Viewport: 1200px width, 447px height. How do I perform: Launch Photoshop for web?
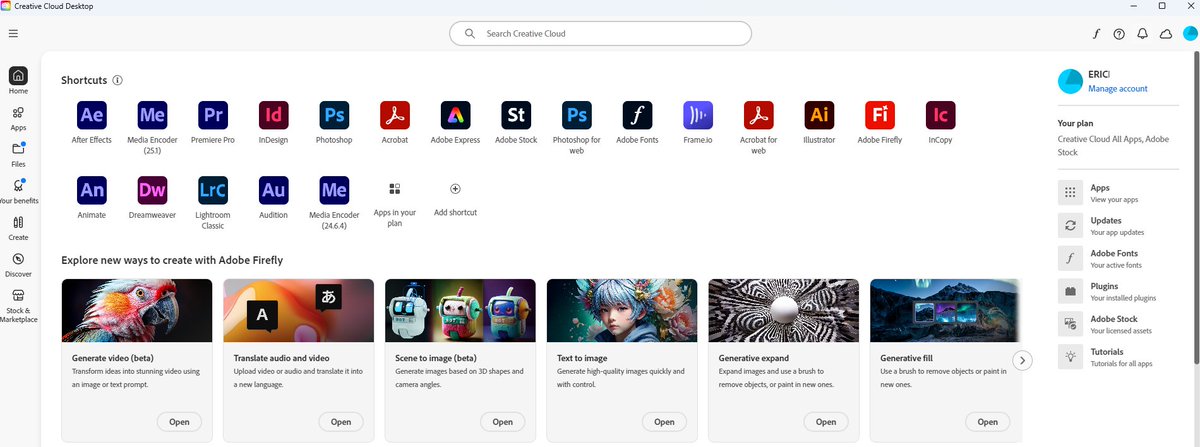[576, 115]
